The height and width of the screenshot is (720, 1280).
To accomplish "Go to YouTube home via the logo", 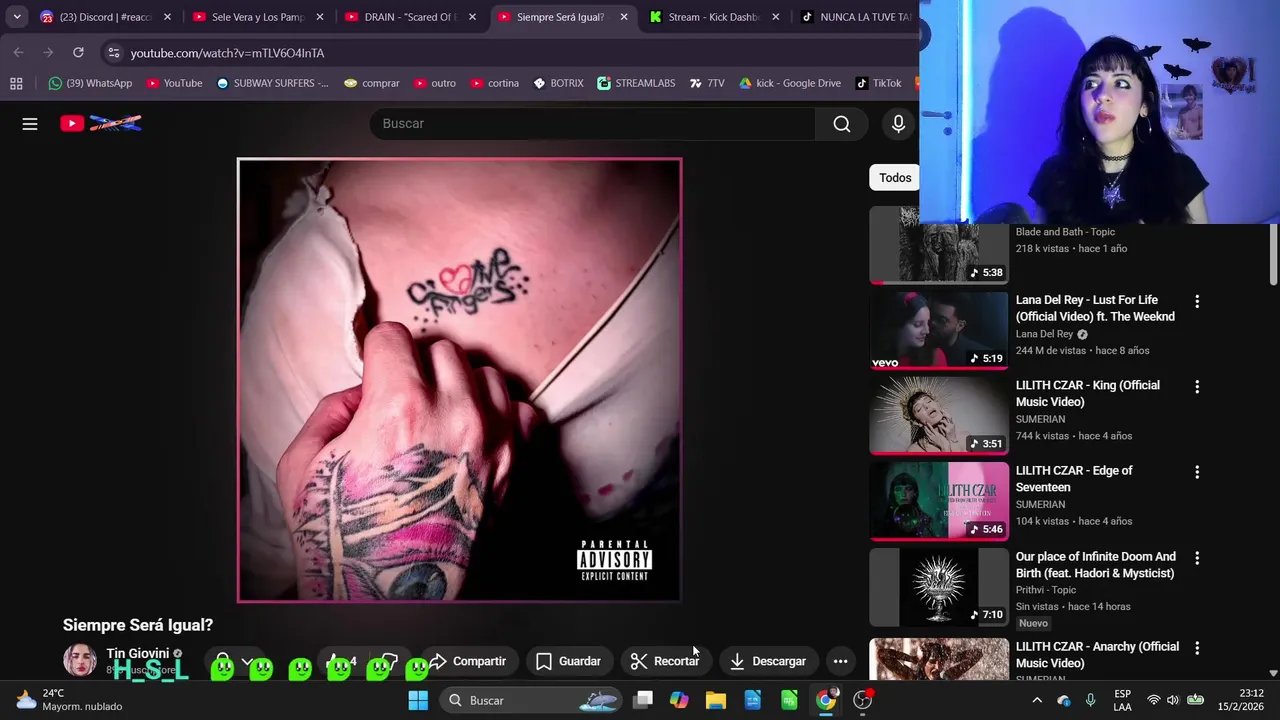I will pos(101,123).
